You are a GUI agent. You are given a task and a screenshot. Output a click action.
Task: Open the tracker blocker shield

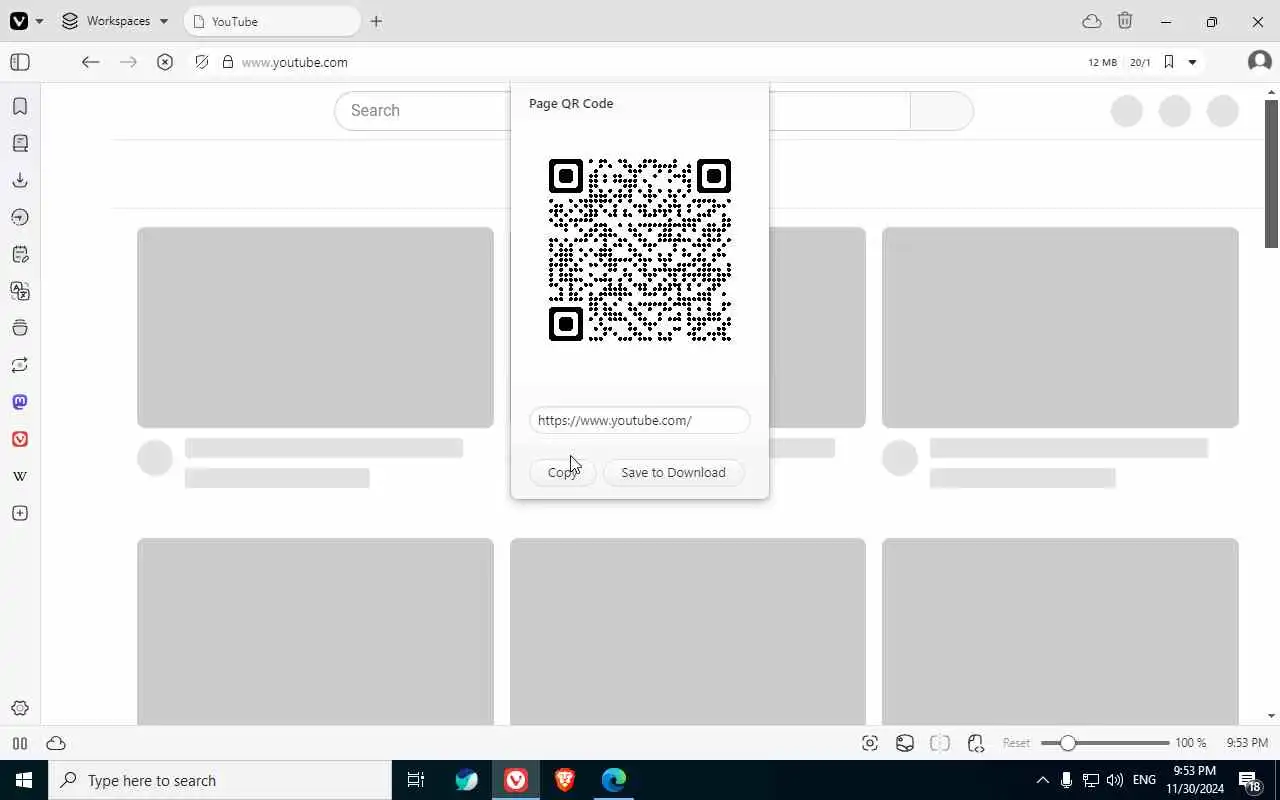[202, 62]
